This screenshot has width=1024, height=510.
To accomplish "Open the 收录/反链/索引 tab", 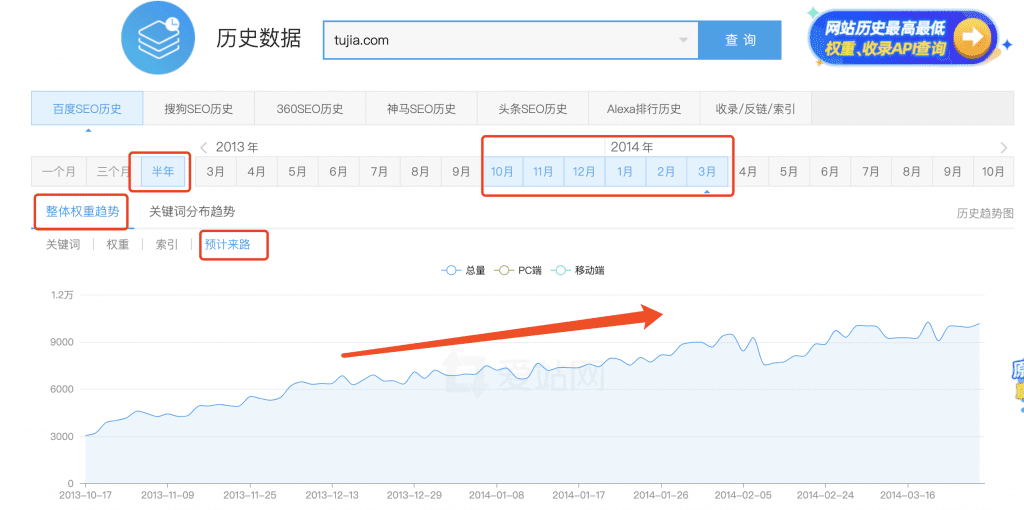I will pyautogui.click(x=756, y=109).
